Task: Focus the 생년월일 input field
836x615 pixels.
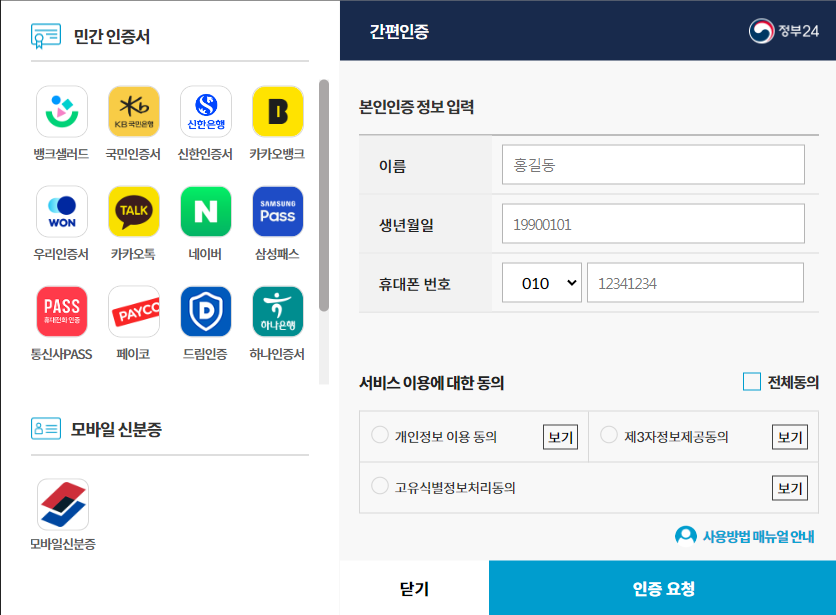Action: click(653, 223)
